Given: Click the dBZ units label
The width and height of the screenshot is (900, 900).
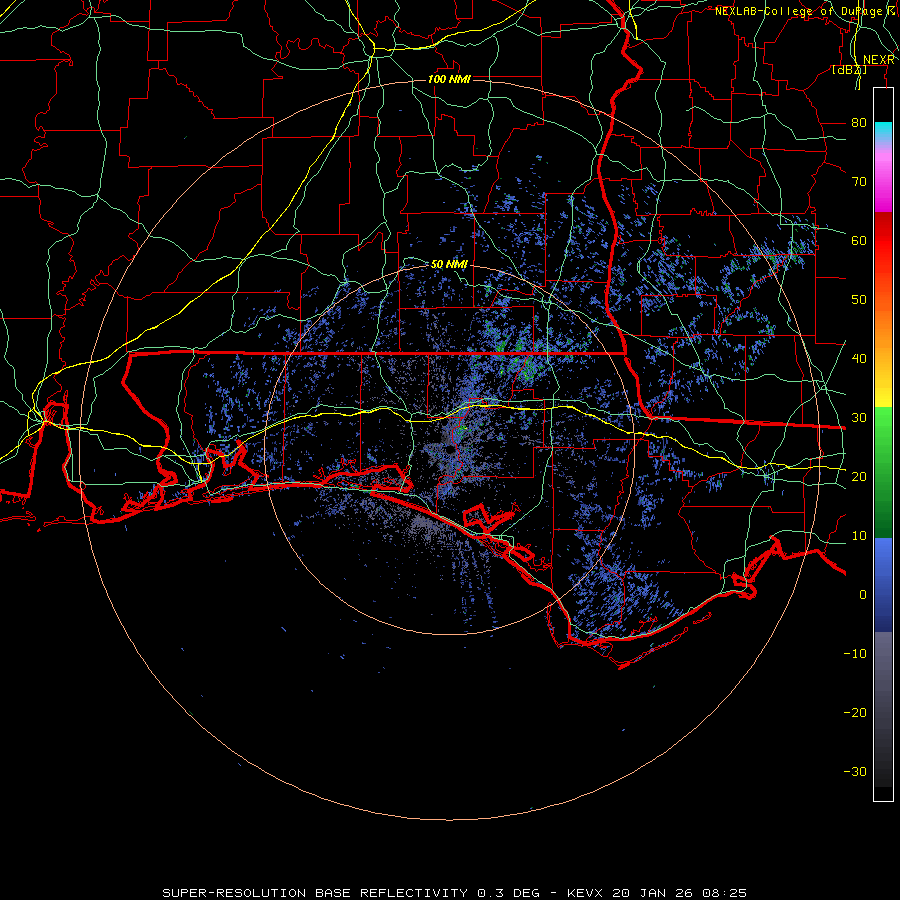Looking at the screenshot, I should (x=849, y=70).
